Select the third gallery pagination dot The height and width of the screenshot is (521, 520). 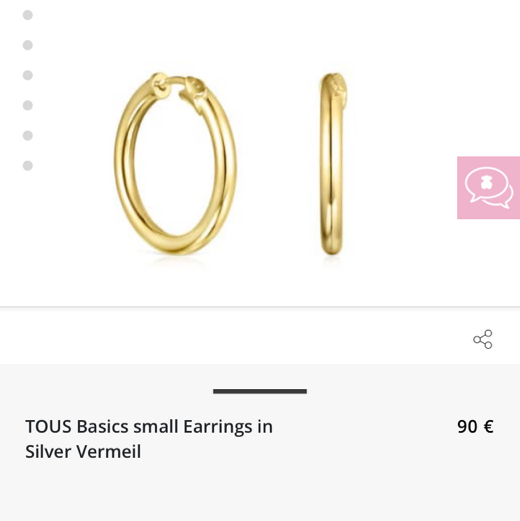(28, 75)
